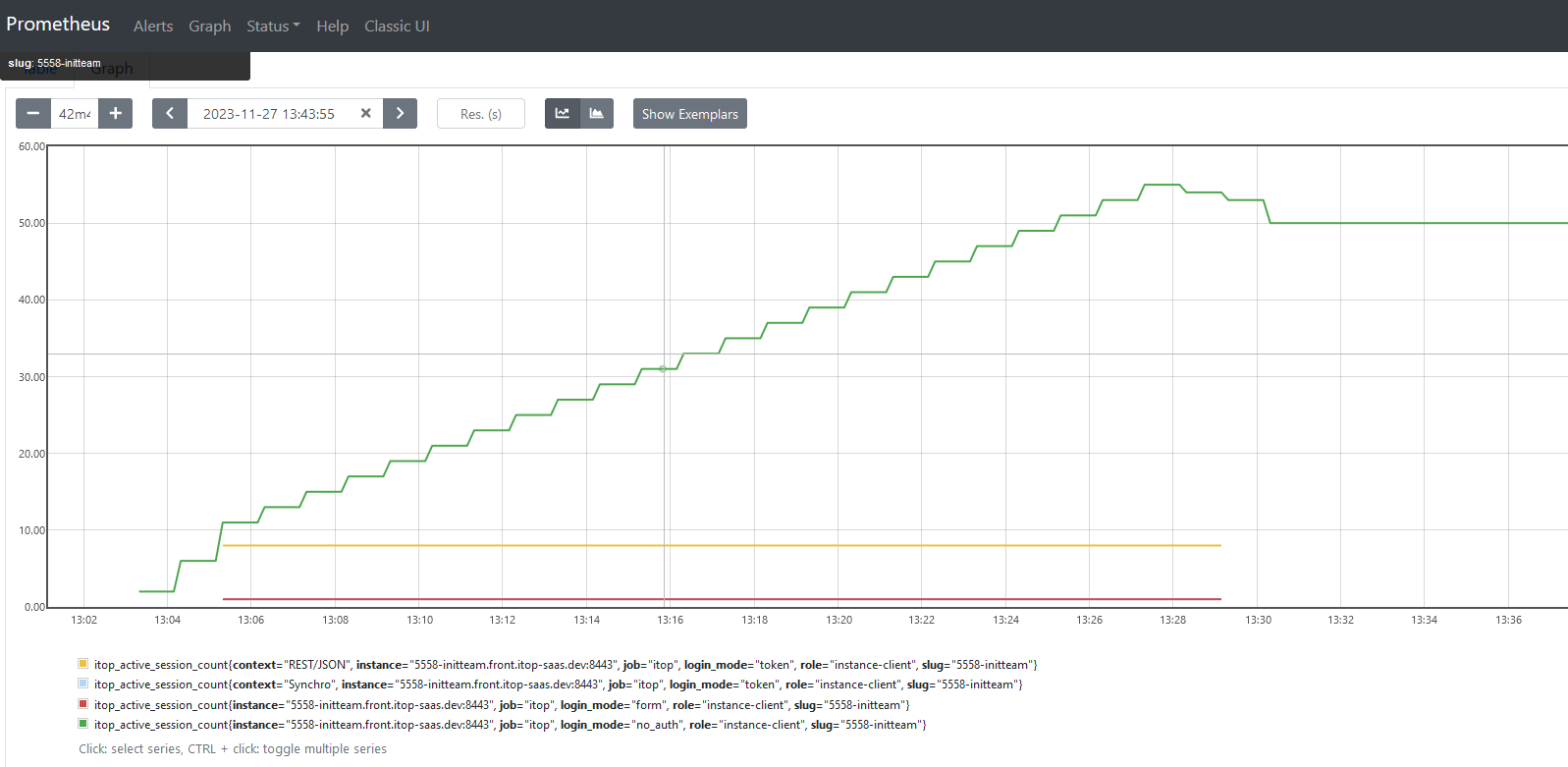Screen dimensions: 1568x767
Task: Go to next end time with right chevron
Action: coord(400,114)
